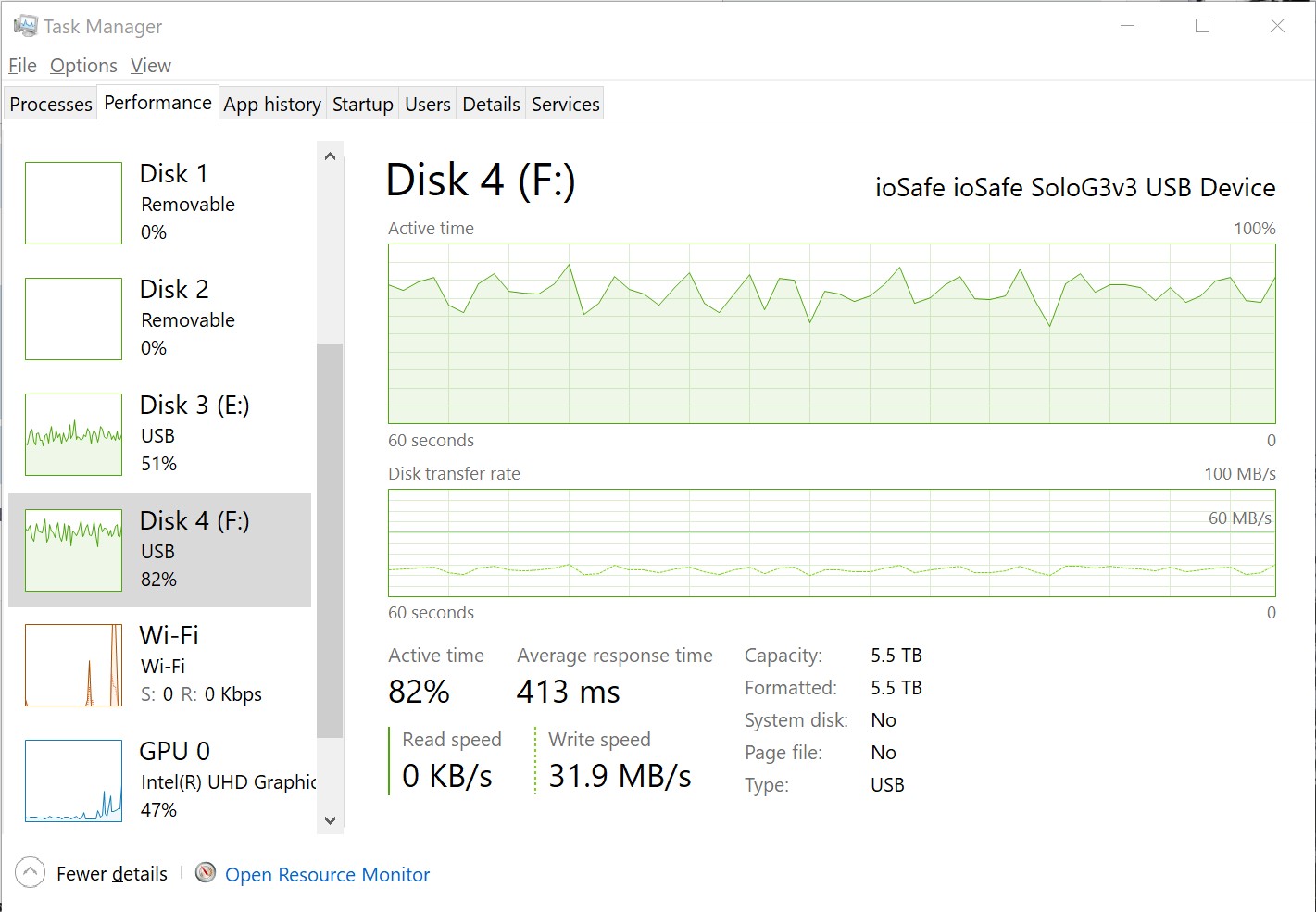Image resolution: width=1316 pixels, height=912 pixels.
Task: Select Disk 1 Removable in sidebar
Action: [159, 203]
